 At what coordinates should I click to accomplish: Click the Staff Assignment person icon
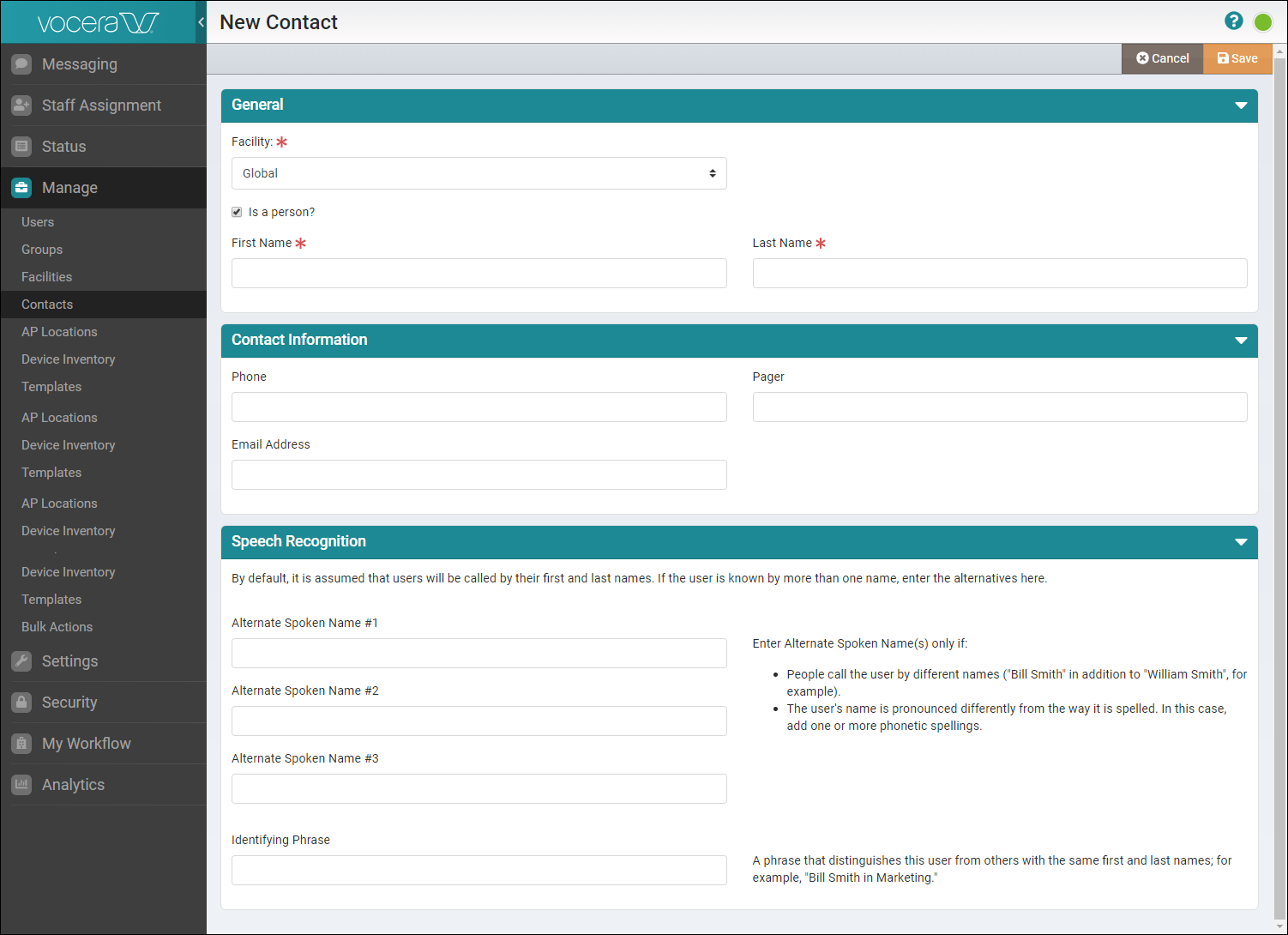pyautogui.click(x=21, y=106)
